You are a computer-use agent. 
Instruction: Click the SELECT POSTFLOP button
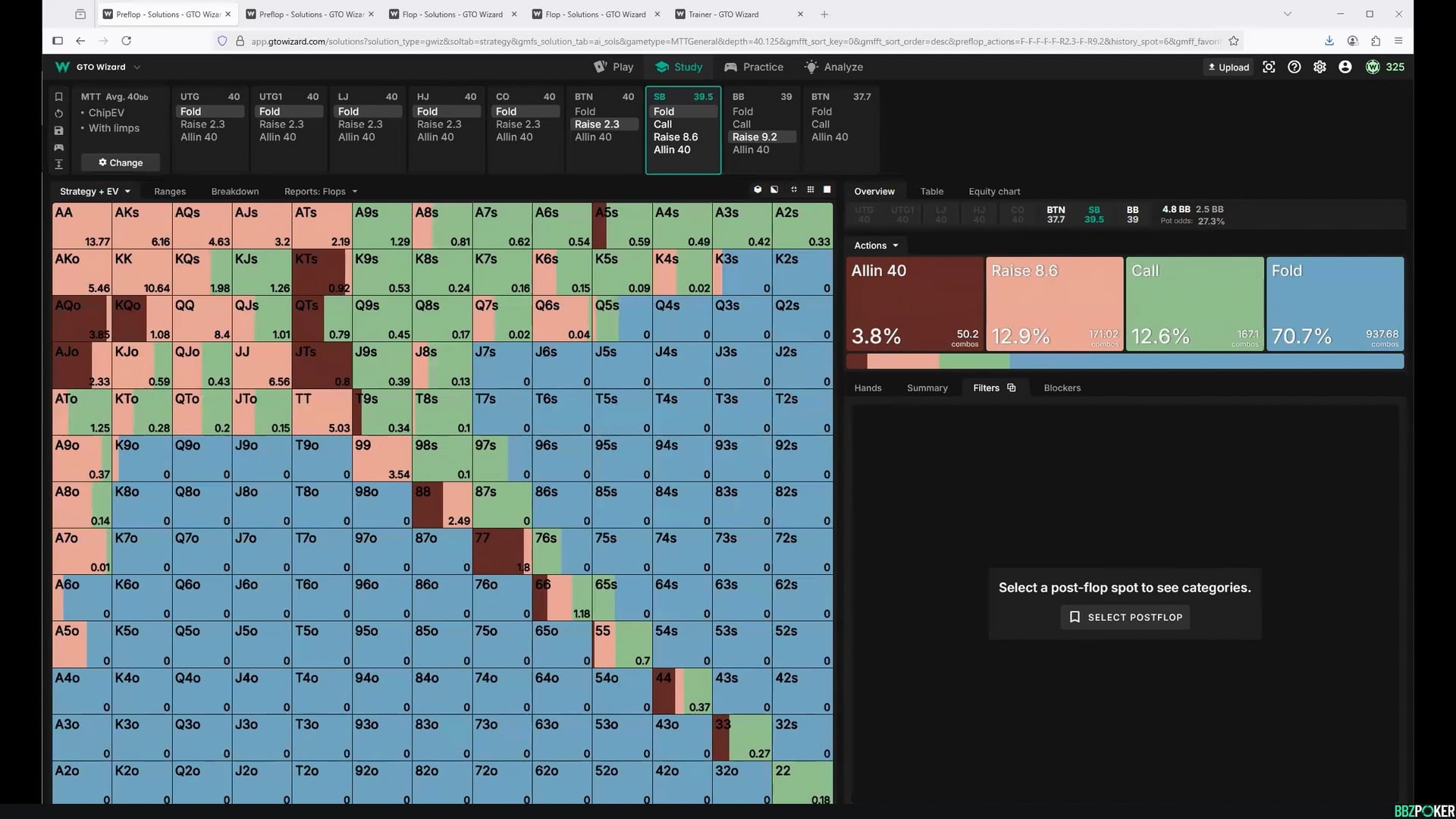point(1125,617)
